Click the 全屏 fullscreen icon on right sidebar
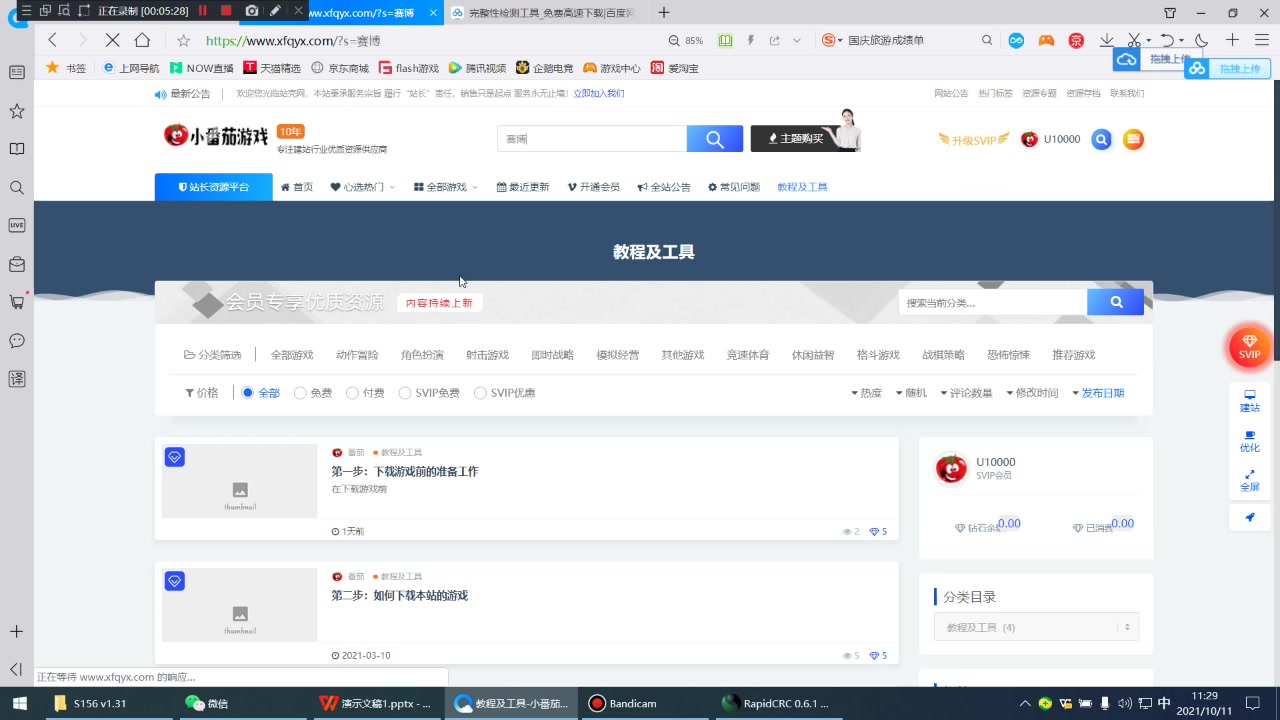Screen dimensions: 1280x720 [x=1249, y=481]
